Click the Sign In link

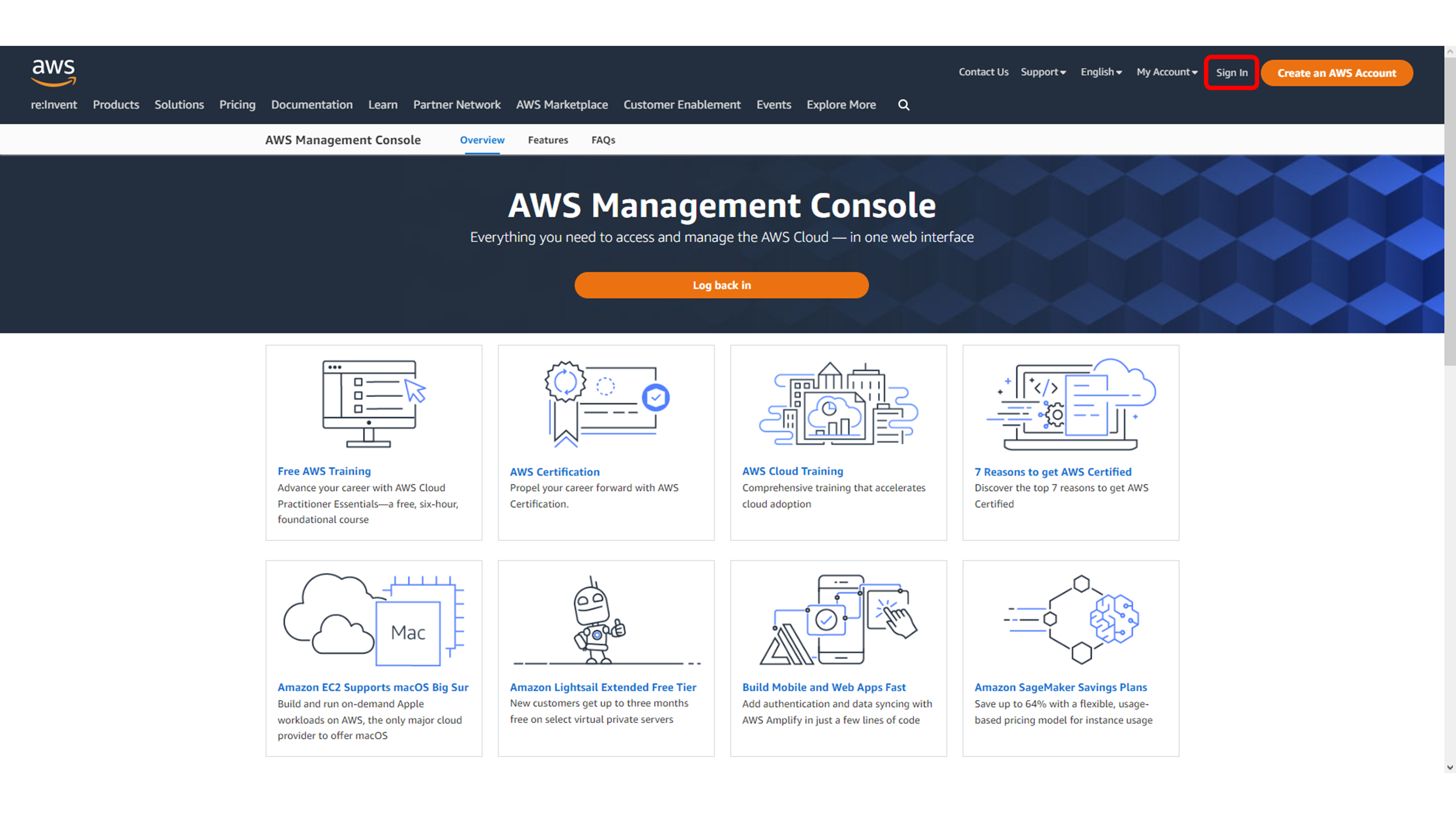coord(1232,73)
